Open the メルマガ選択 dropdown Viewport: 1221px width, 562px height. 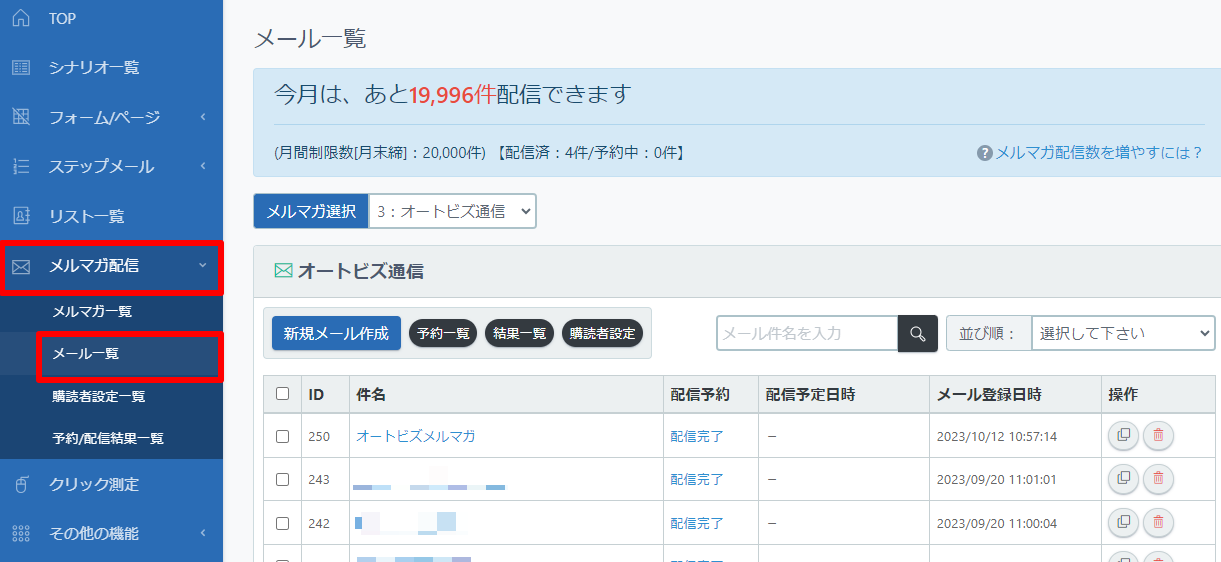(452, 211)
